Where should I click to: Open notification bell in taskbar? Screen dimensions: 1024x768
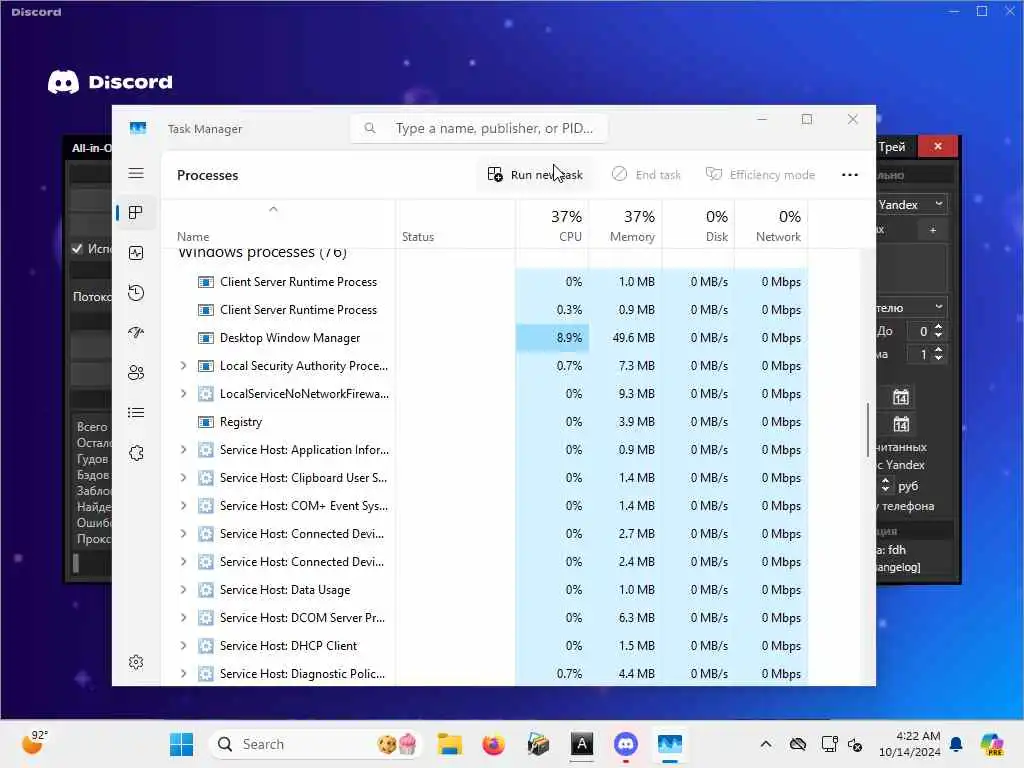coord(956,744)
